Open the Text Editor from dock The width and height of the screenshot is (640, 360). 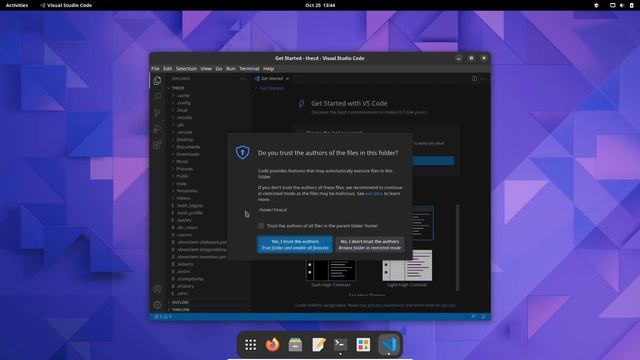318,344
